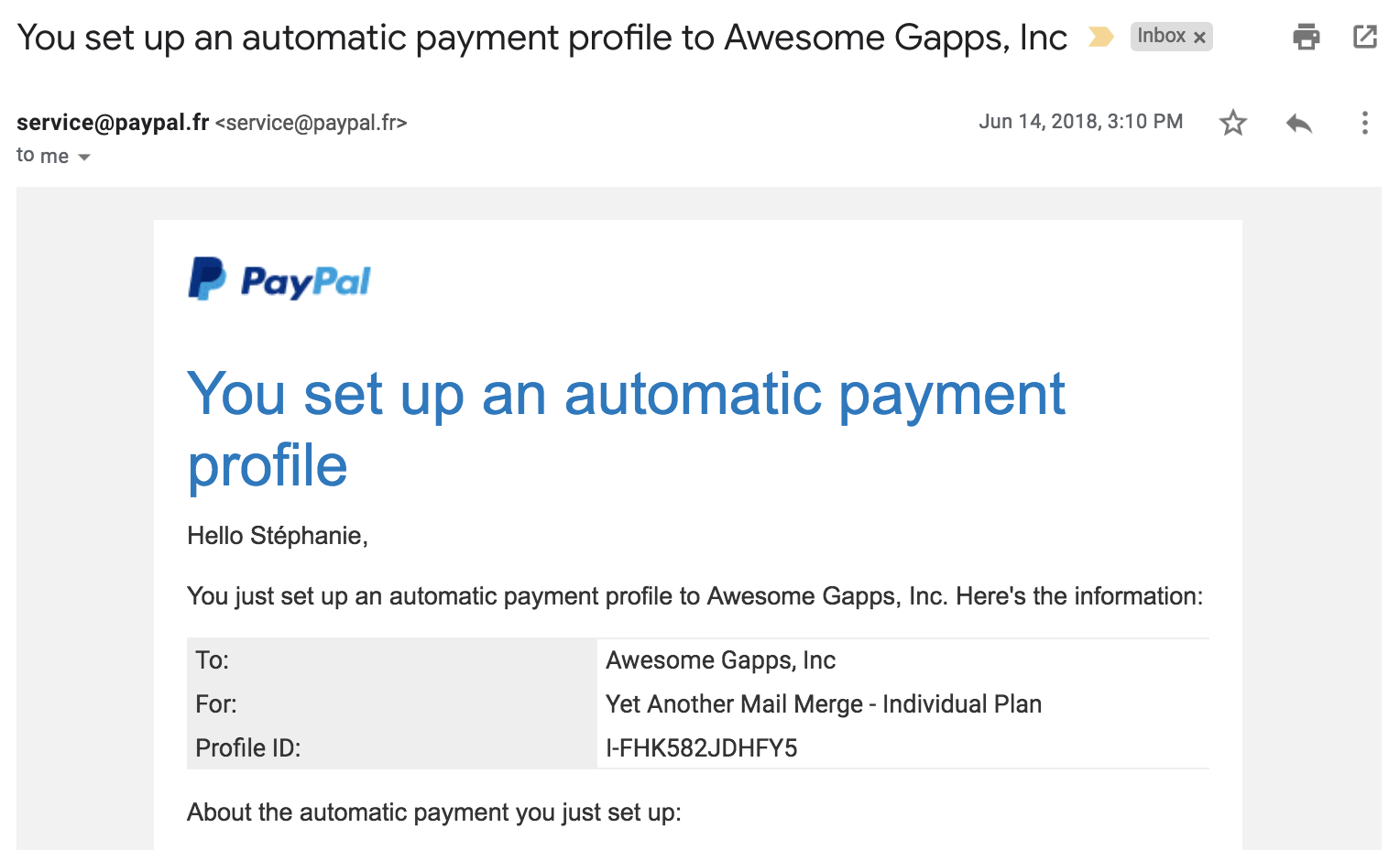Click "Yet Another Mail Merge - Individual Plan"
Viewport: 1400px width, 850px height.
823,704
